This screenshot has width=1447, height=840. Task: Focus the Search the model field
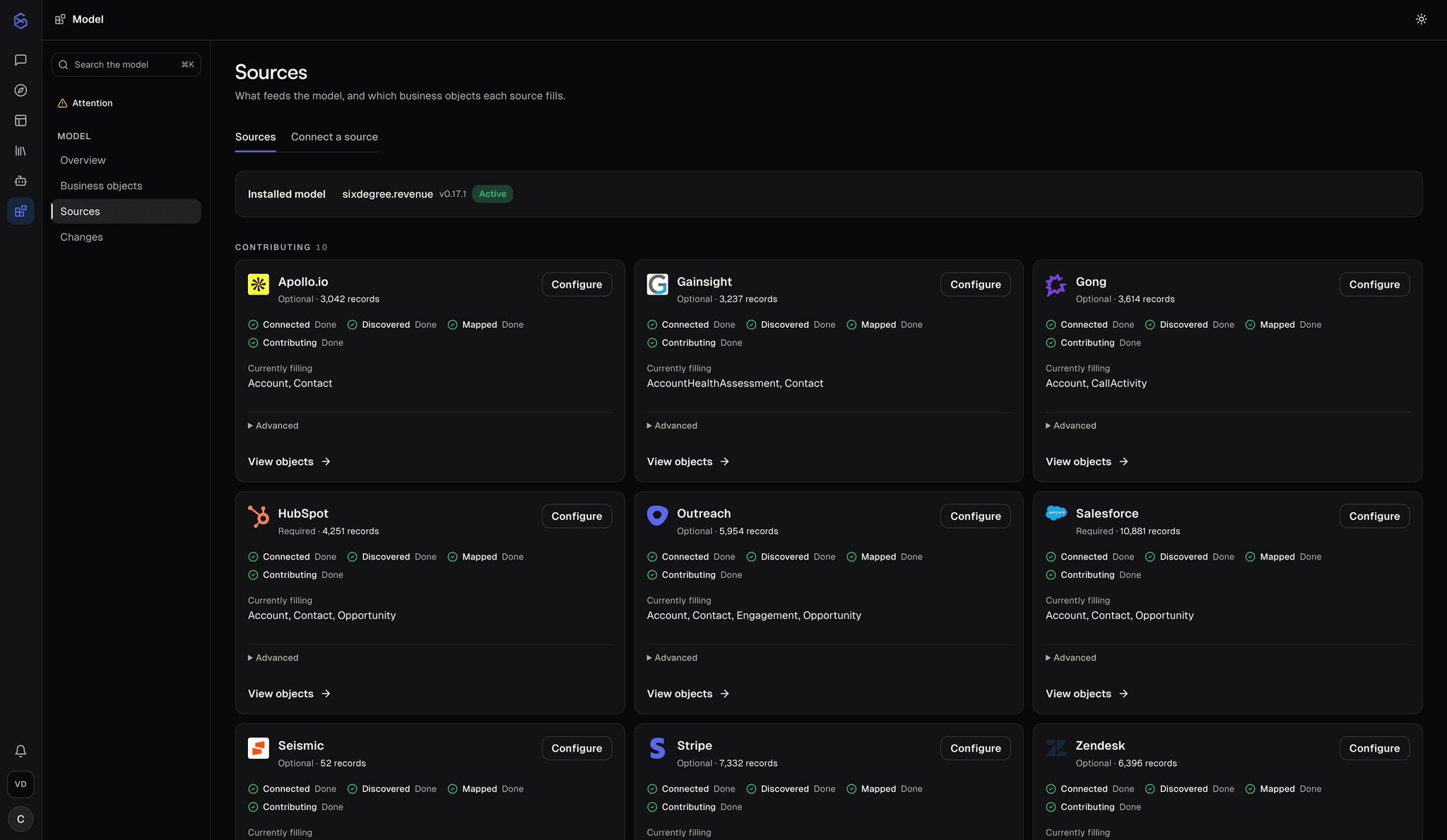(x=126, y=65)
